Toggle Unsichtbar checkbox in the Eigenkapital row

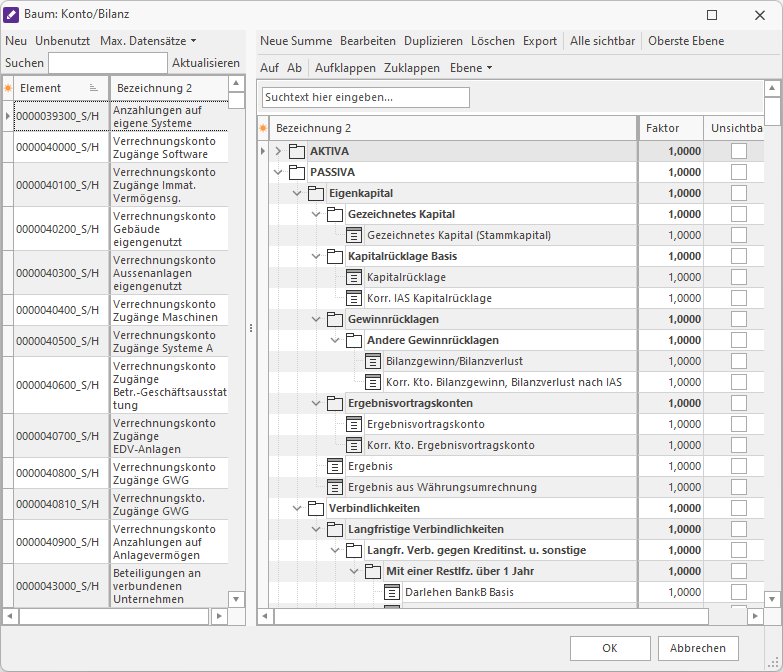(738, 193)
